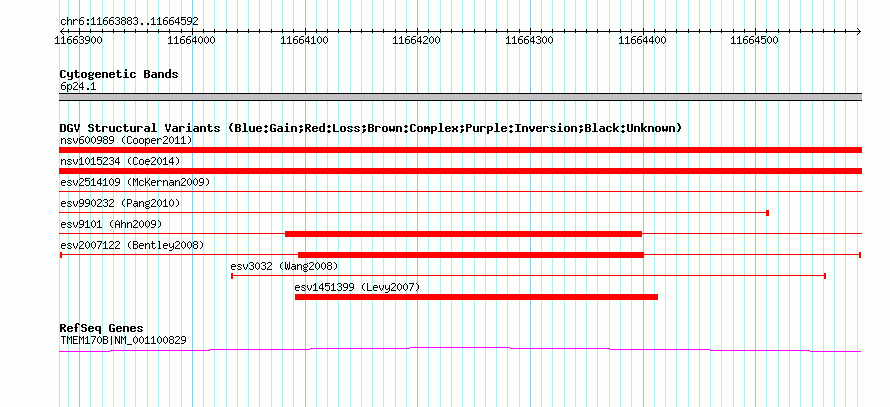This screenshot has height=407, width=890.
Task: Click the nsv600989 (Cooper2011) label
Action: click(x=126, y=140)
